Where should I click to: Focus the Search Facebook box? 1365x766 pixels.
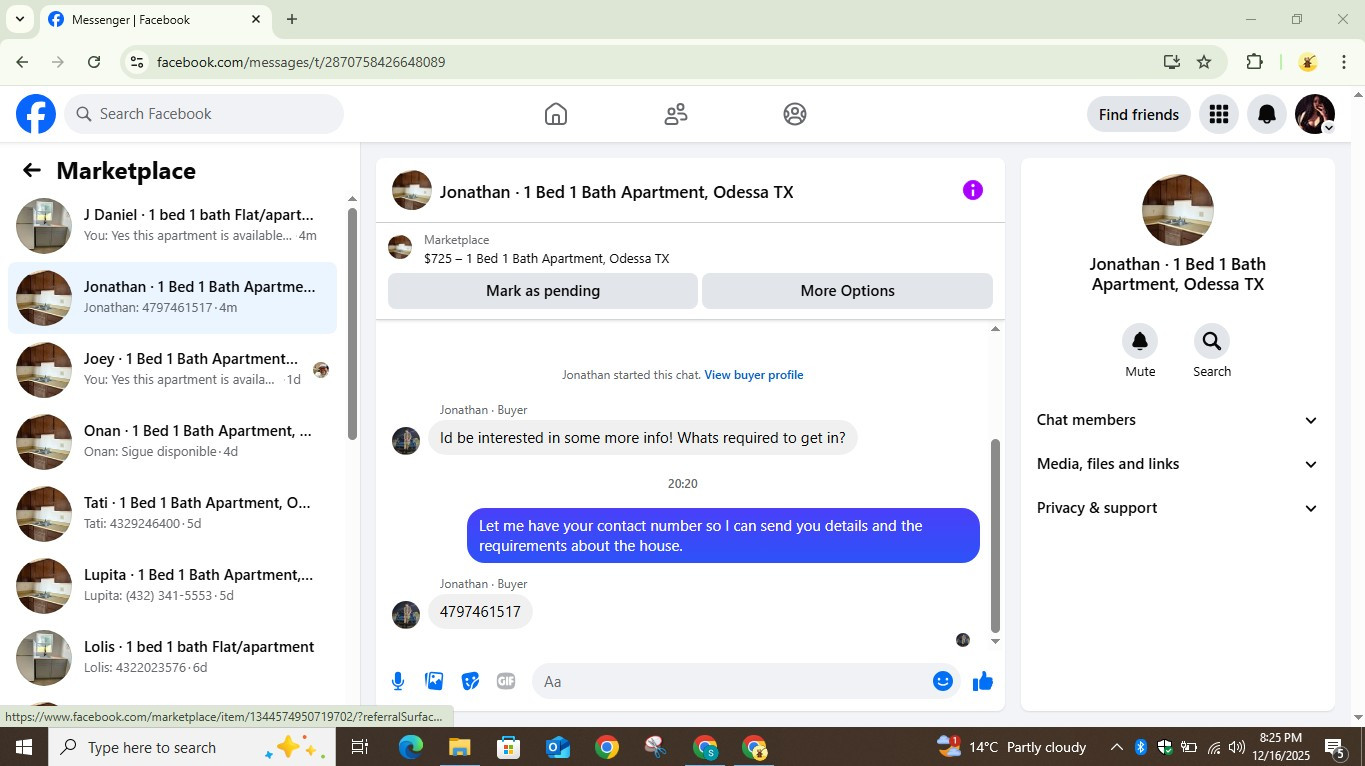pyautogui.click(x=204, y=114)
